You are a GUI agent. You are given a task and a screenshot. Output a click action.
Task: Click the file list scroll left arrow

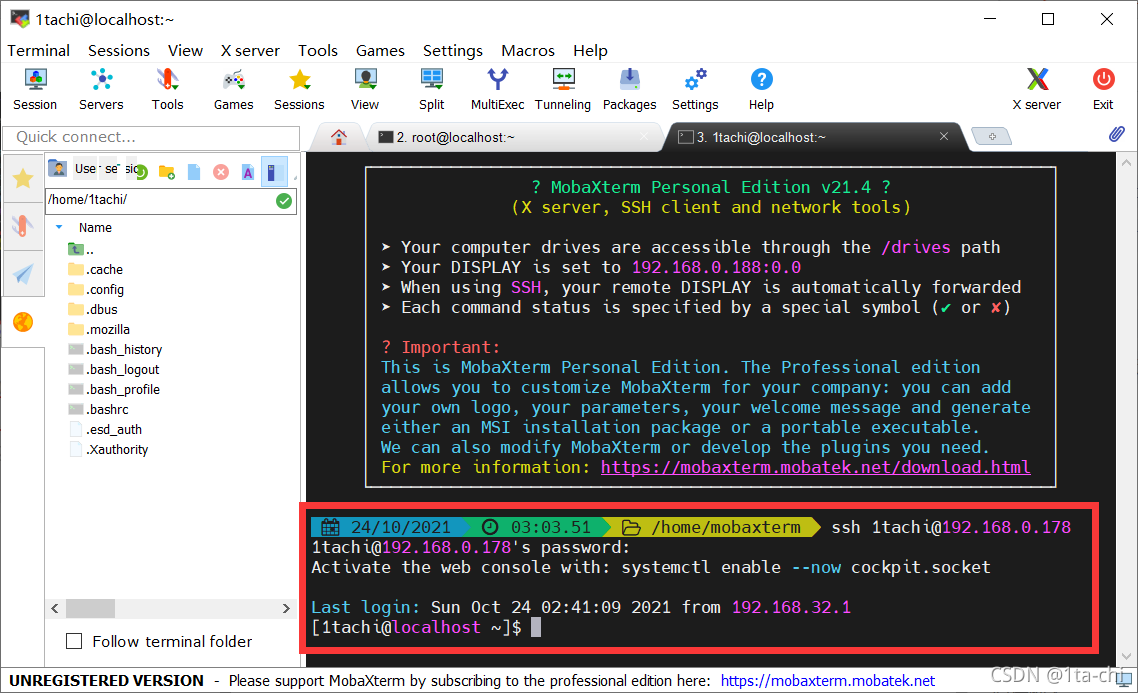(x=55, y=608)
